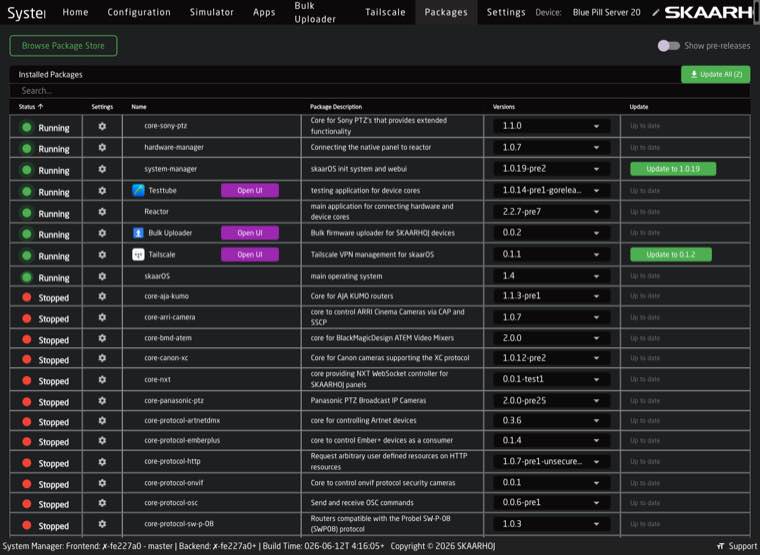
Task: Open settings gear for core-nxt
Action: tap(102, 380)
